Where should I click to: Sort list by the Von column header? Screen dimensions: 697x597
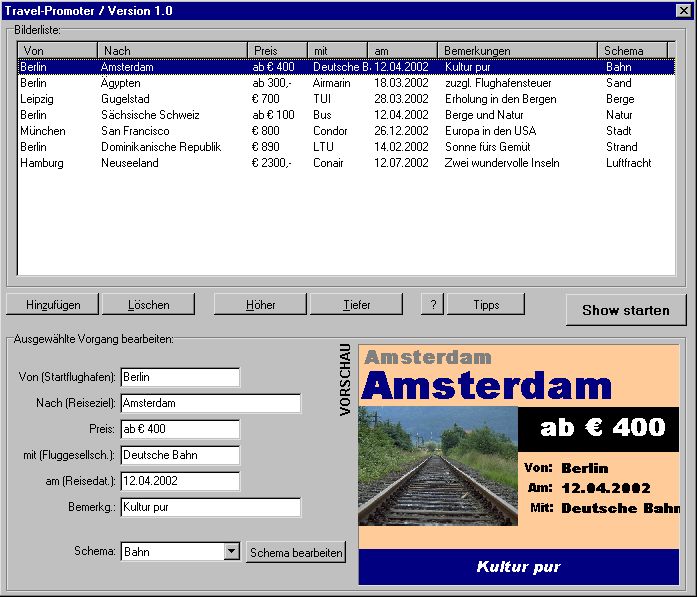57,51
